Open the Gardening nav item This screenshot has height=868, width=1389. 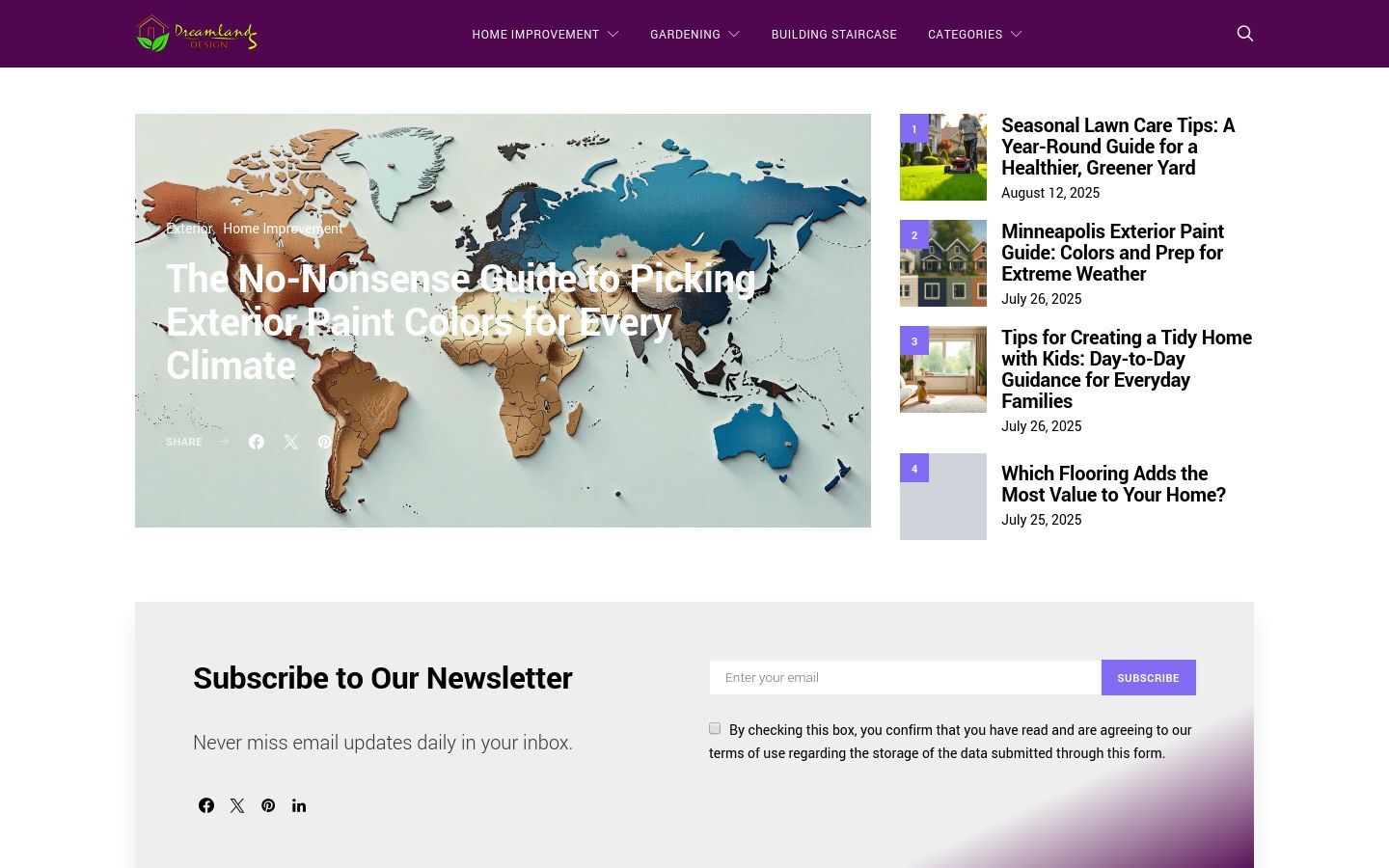(685, 34)
